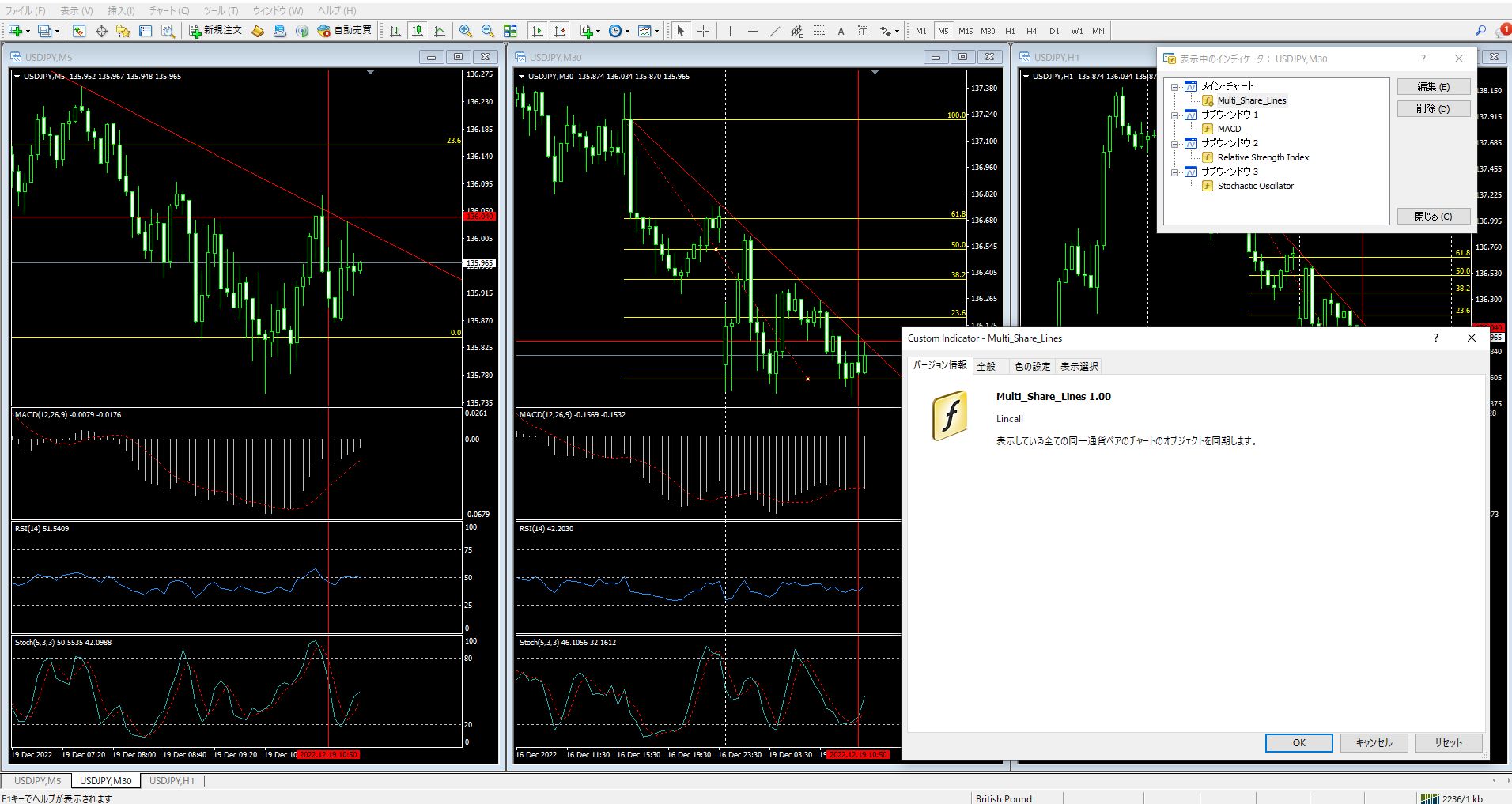
Task: Collapse the メイン・チャート tree node
Action: pos(1175,87)
